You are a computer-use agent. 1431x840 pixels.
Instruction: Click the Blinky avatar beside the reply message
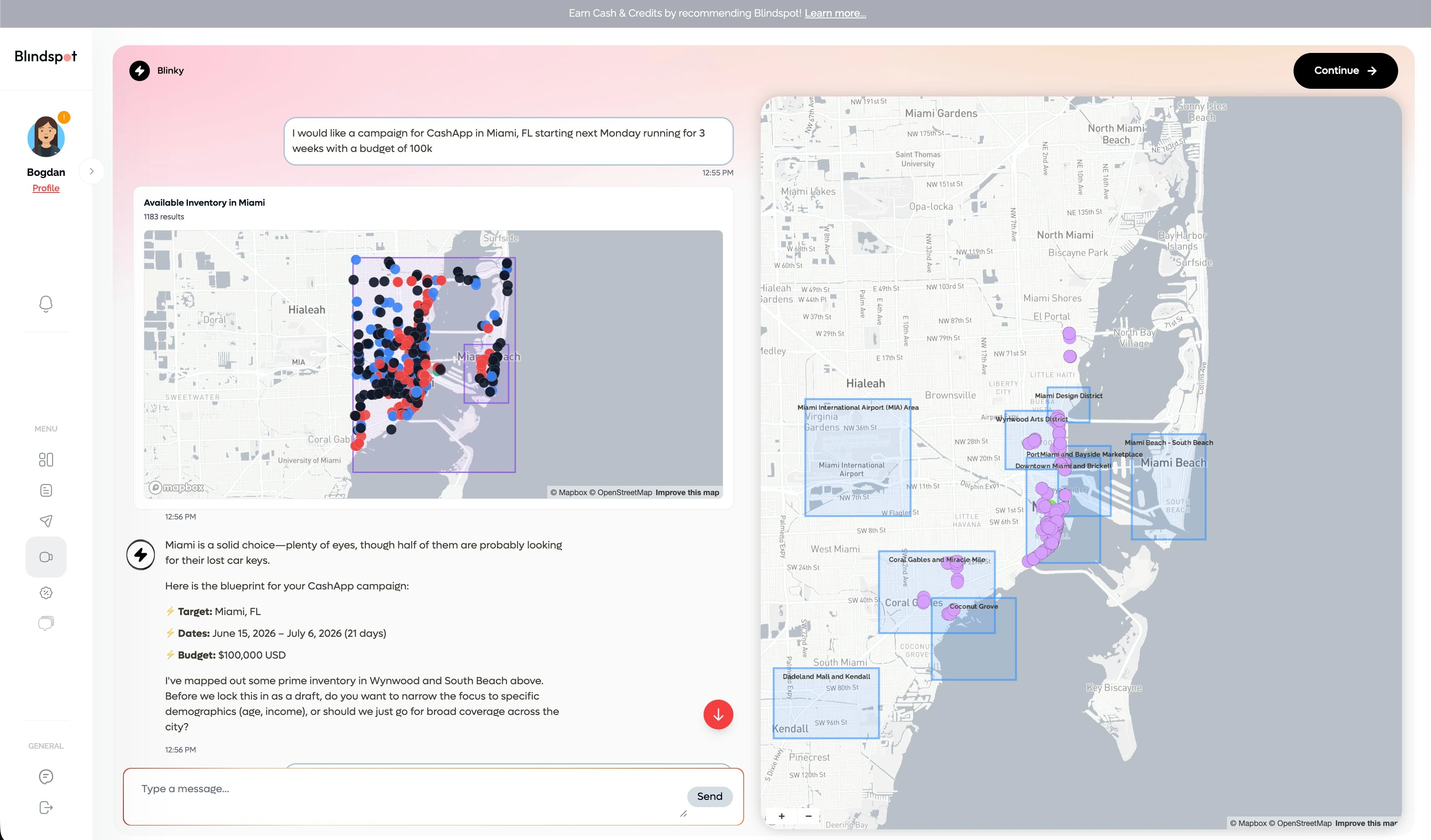pos(140,554)
